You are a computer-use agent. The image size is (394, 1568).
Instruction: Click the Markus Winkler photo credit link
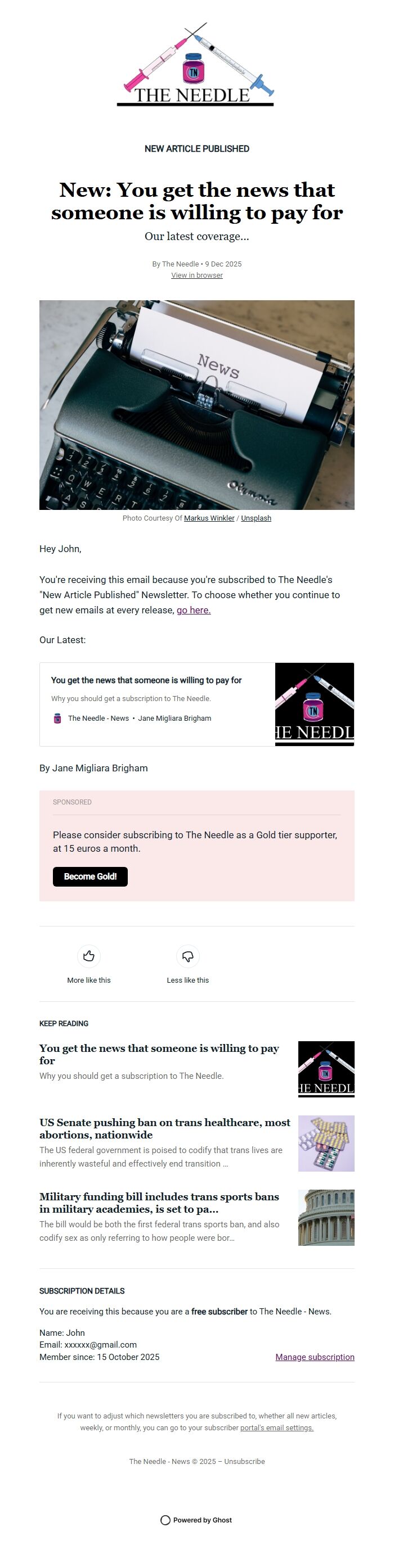(x=210, y=518)
